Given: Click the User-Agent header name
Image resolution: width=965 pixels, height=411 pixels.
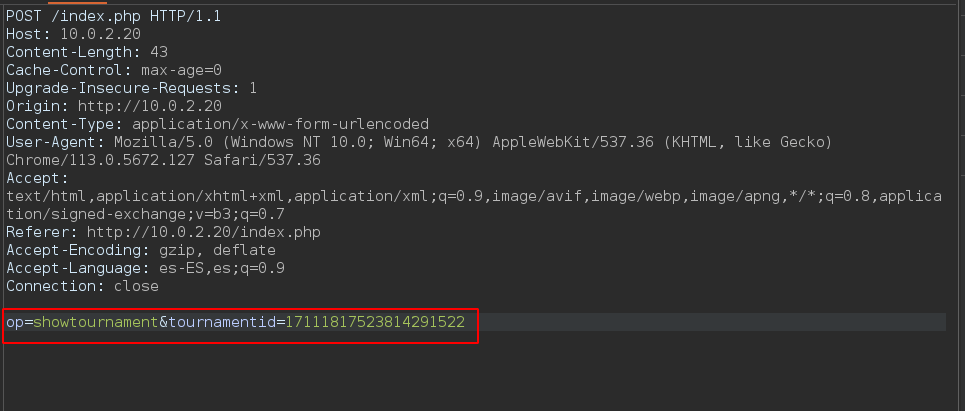Looking at the screenshot, I should point(48,142).
